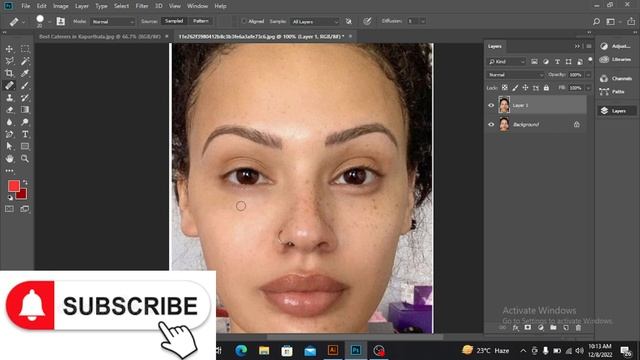Open search magnifier in options bar
Screen dimensions: 640x360
click(596, 21)
